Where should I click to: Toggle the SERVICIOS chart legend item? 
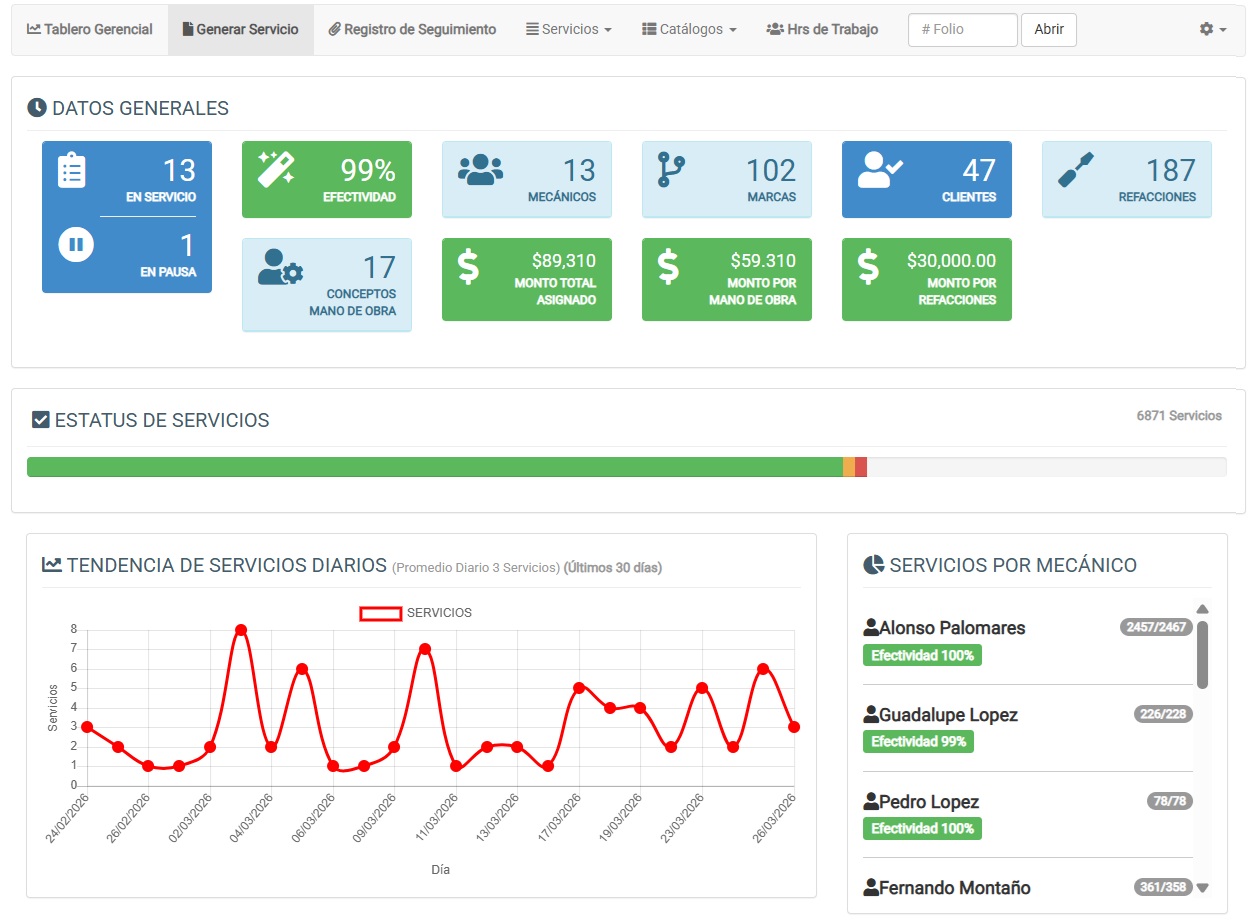click(x=416, y=613)
